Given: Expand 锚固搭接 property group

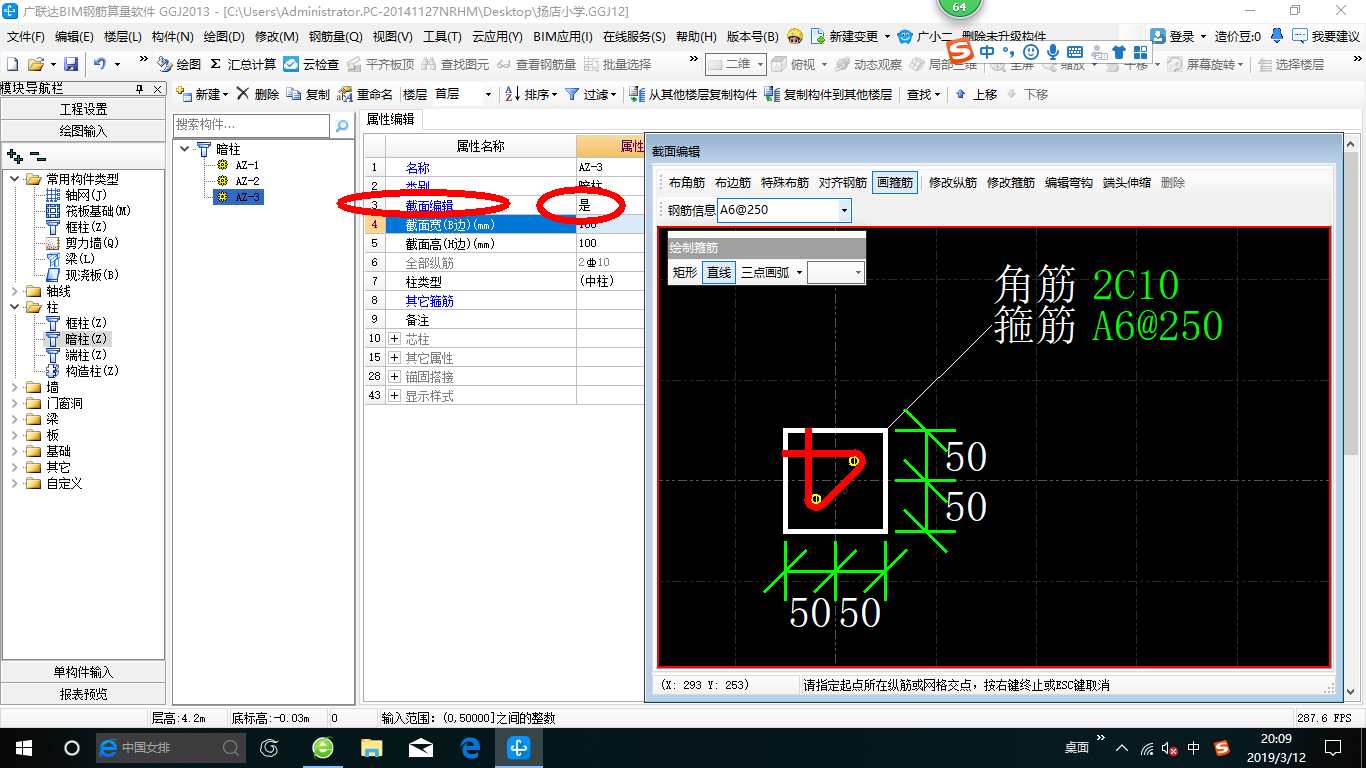Looking at the screenshot, I should click(394, 377).
